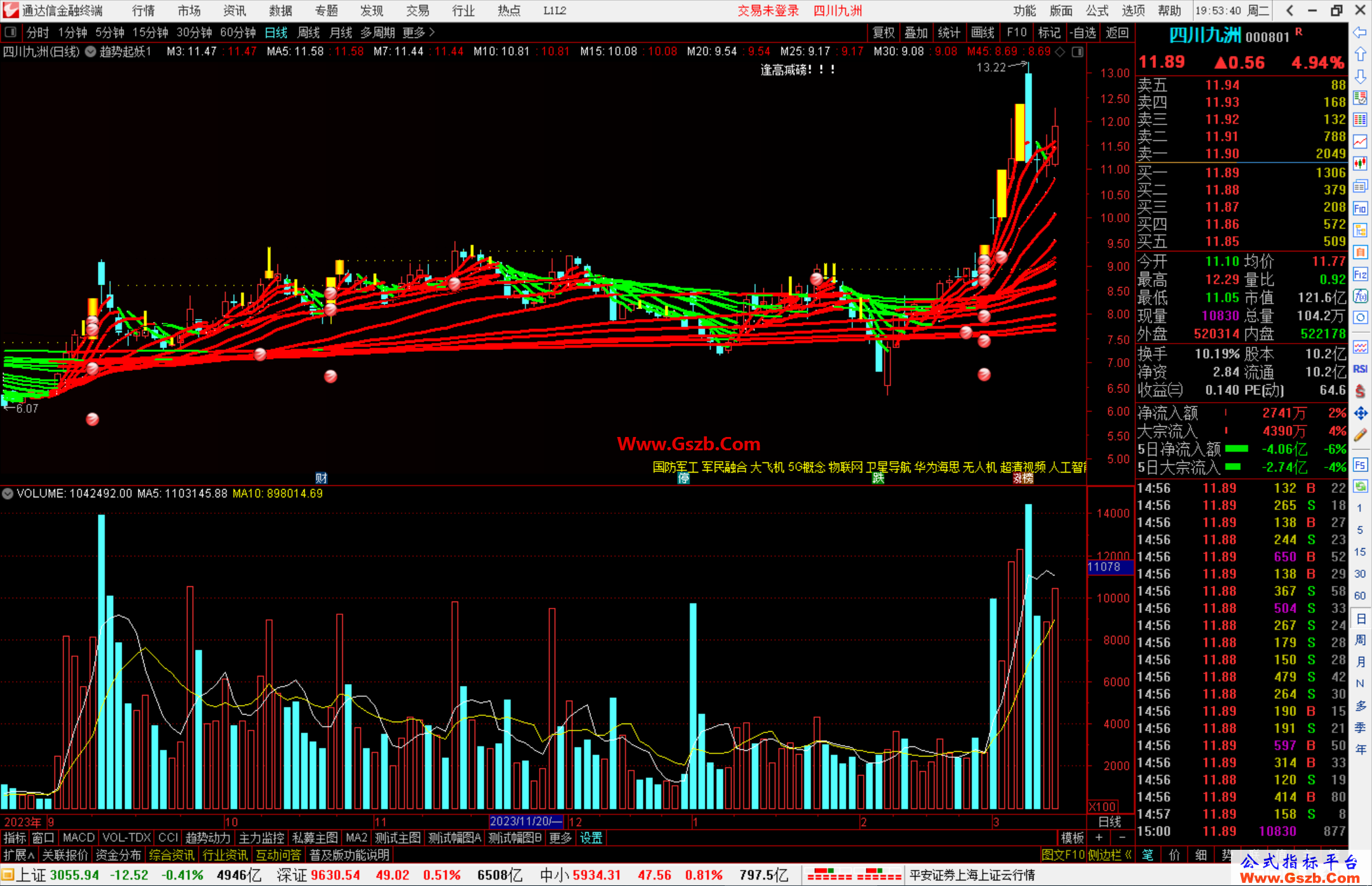Click the tree structure icon in sidebar

(x=1360, y=230)
